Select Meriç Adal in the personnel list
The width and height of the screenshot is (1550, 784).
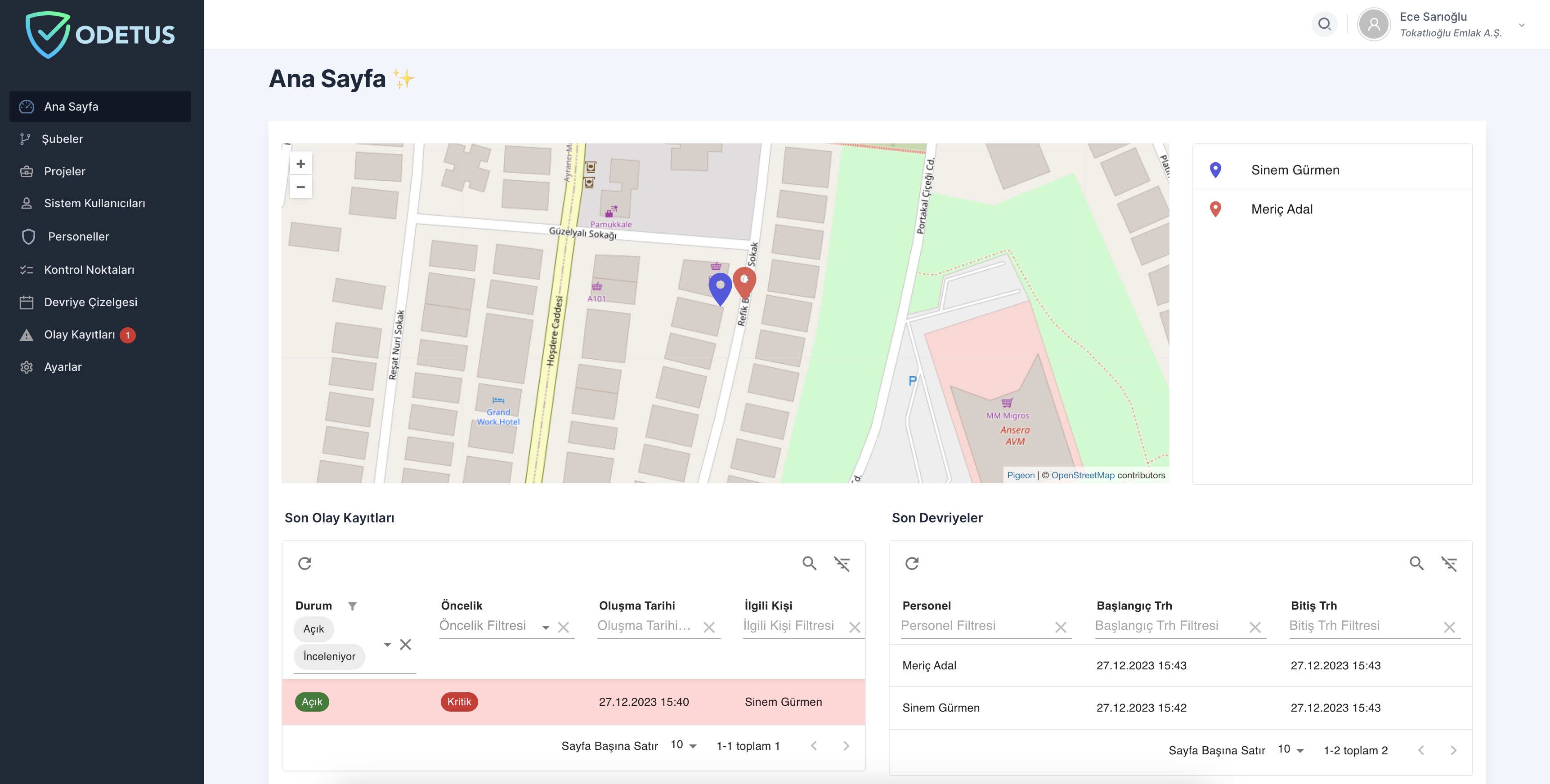[1281, 209]
